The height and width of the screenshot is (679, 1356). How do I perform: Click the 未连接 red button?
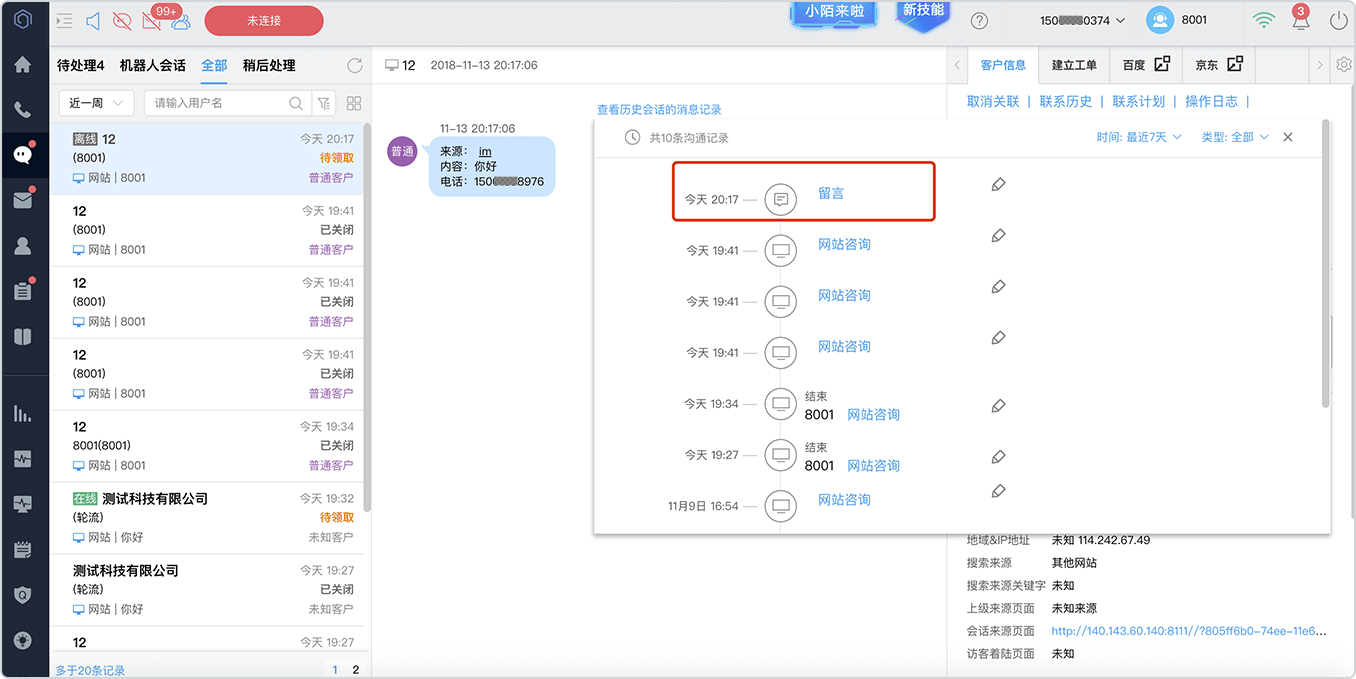(x=264, y=20)
